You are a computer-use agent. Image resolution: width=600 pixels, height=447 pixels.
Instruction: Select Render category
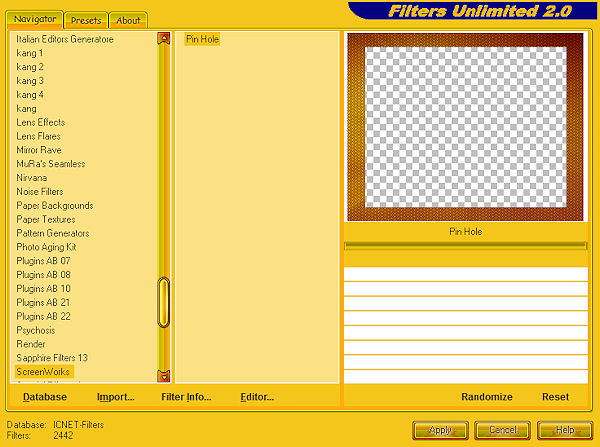click(x=31, y=344)
